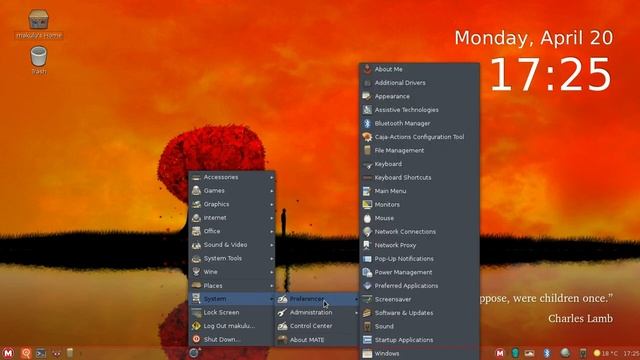Open the weather applet showing 18 °C
640x360 pixels.
(606, 353)
